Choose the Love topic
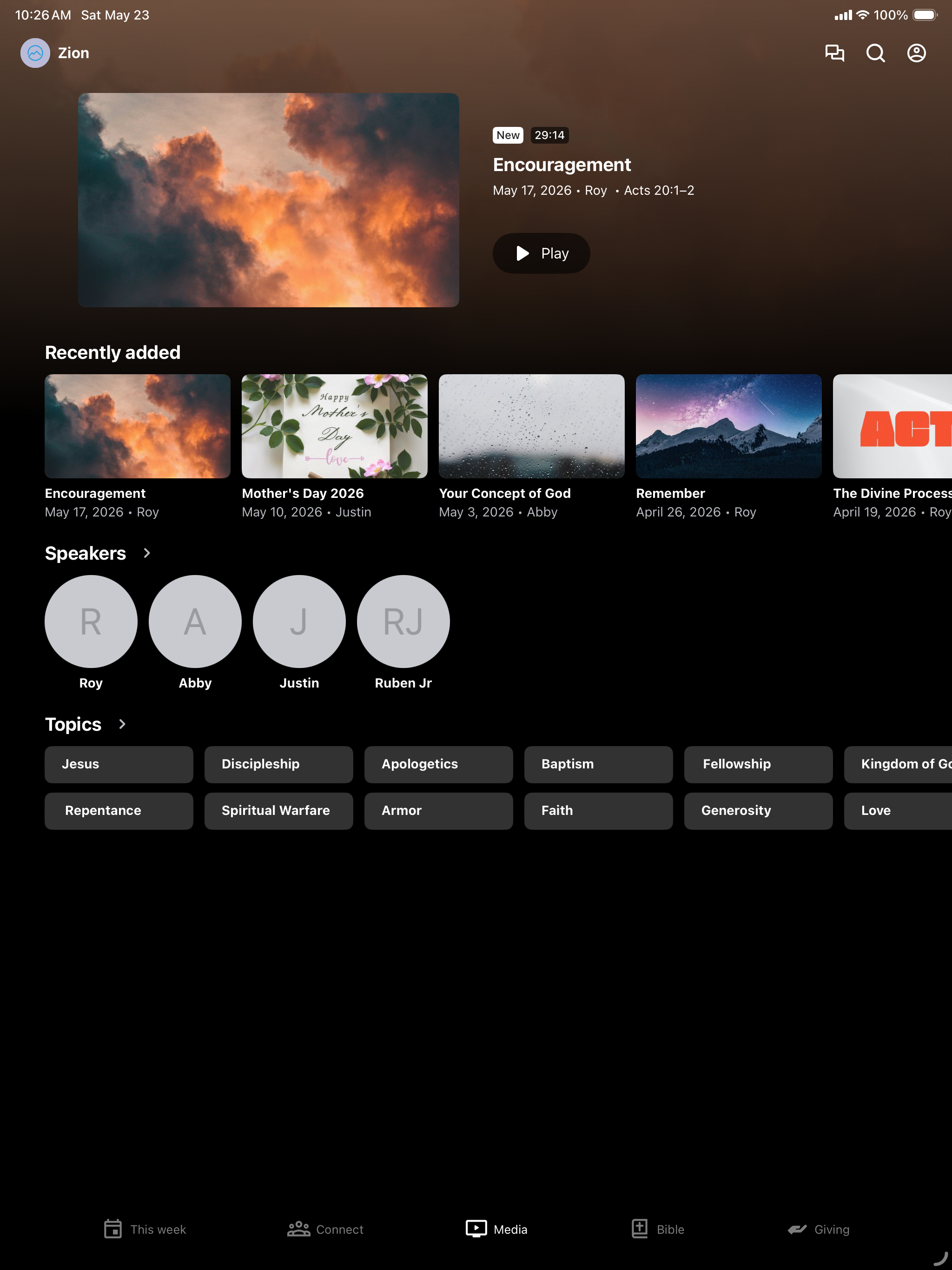The image size is (952, 1270). [x=898, y=811]
